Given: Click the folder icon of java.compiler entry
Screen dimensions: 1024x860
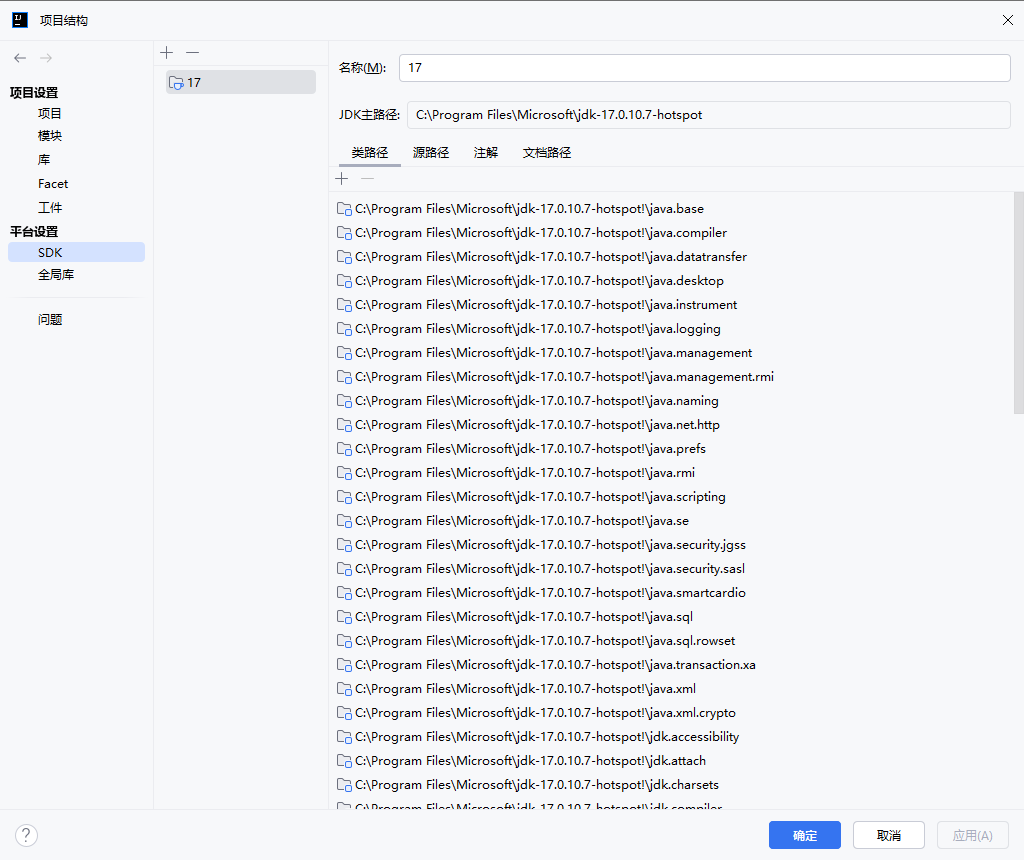Looking at the screenshot, I should 344,233.
